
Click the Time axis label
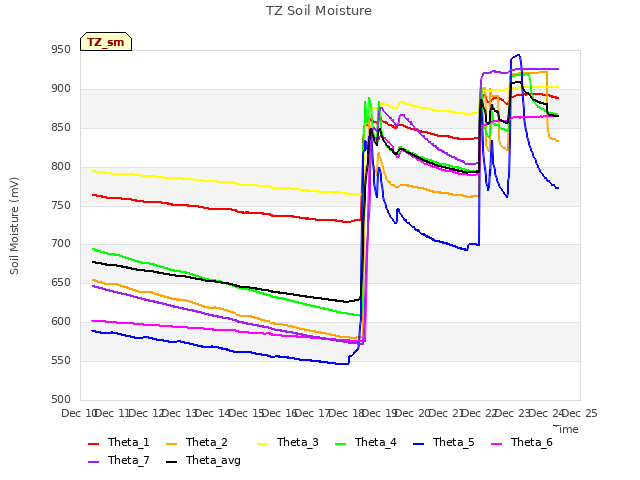[566, 429]
